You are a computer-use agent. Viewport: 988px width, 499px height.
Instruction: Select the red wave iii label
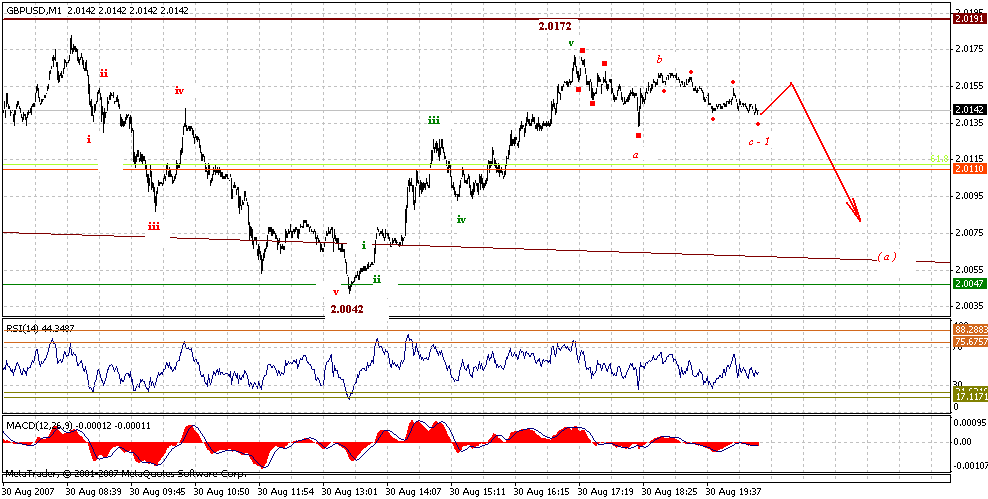pos(154,226)
